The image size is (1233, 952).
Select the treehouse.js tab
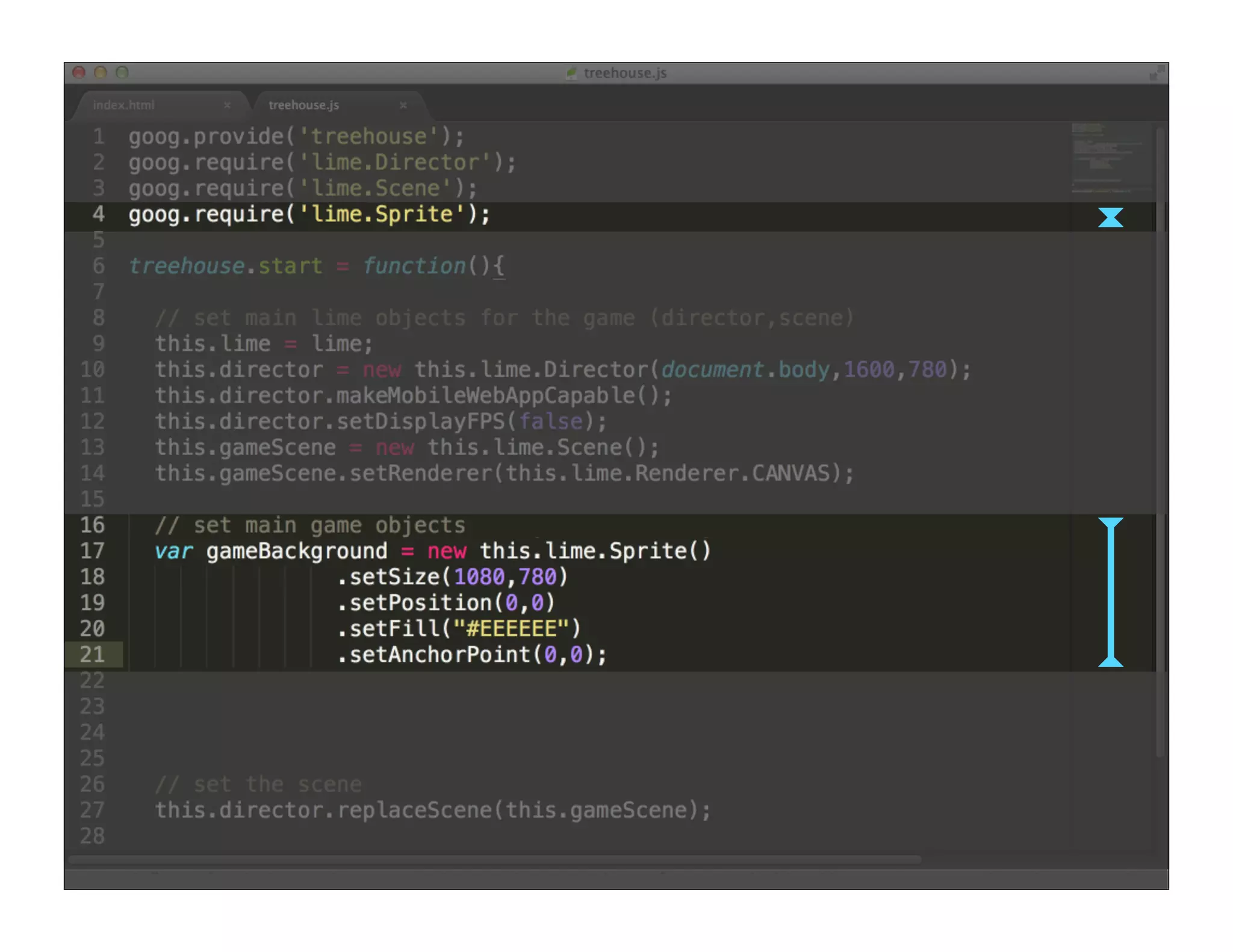click(303, 105)
